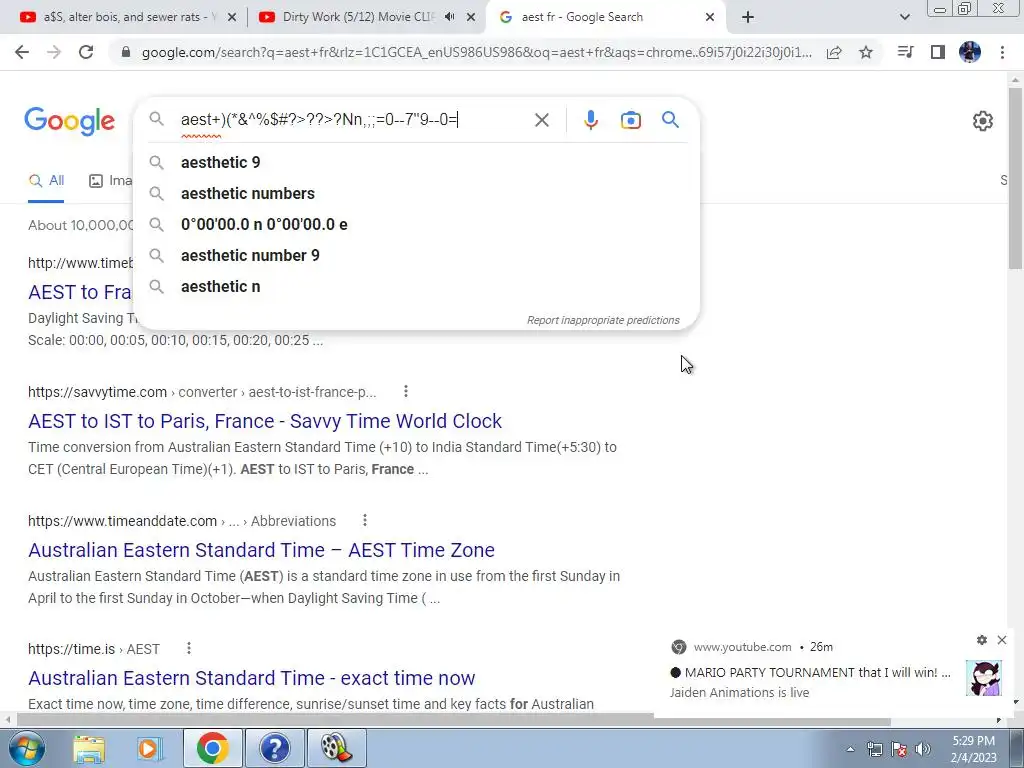Select the All search results tab
Image resolution: width=1024 pixels, height=768 pixels.
[46, 181]
